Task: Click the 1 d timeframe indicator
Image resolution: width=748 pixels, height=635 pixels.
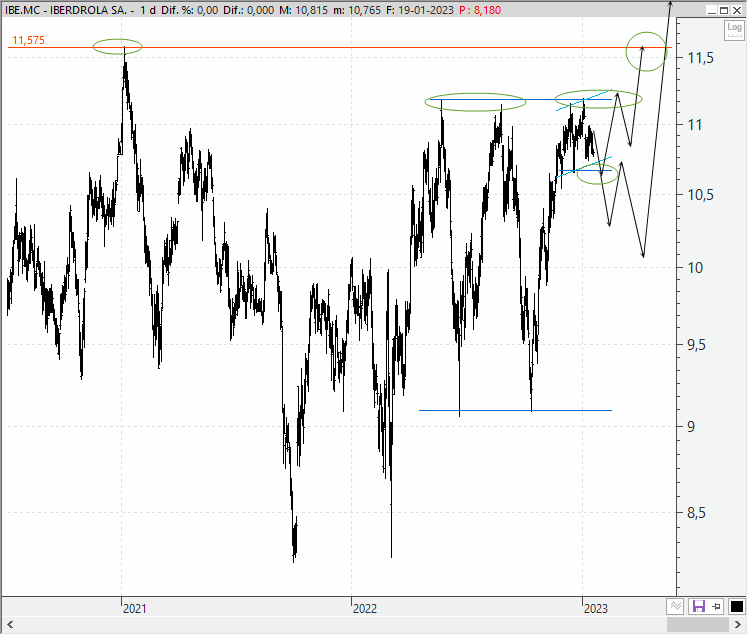Action: (x=148, y=10)
